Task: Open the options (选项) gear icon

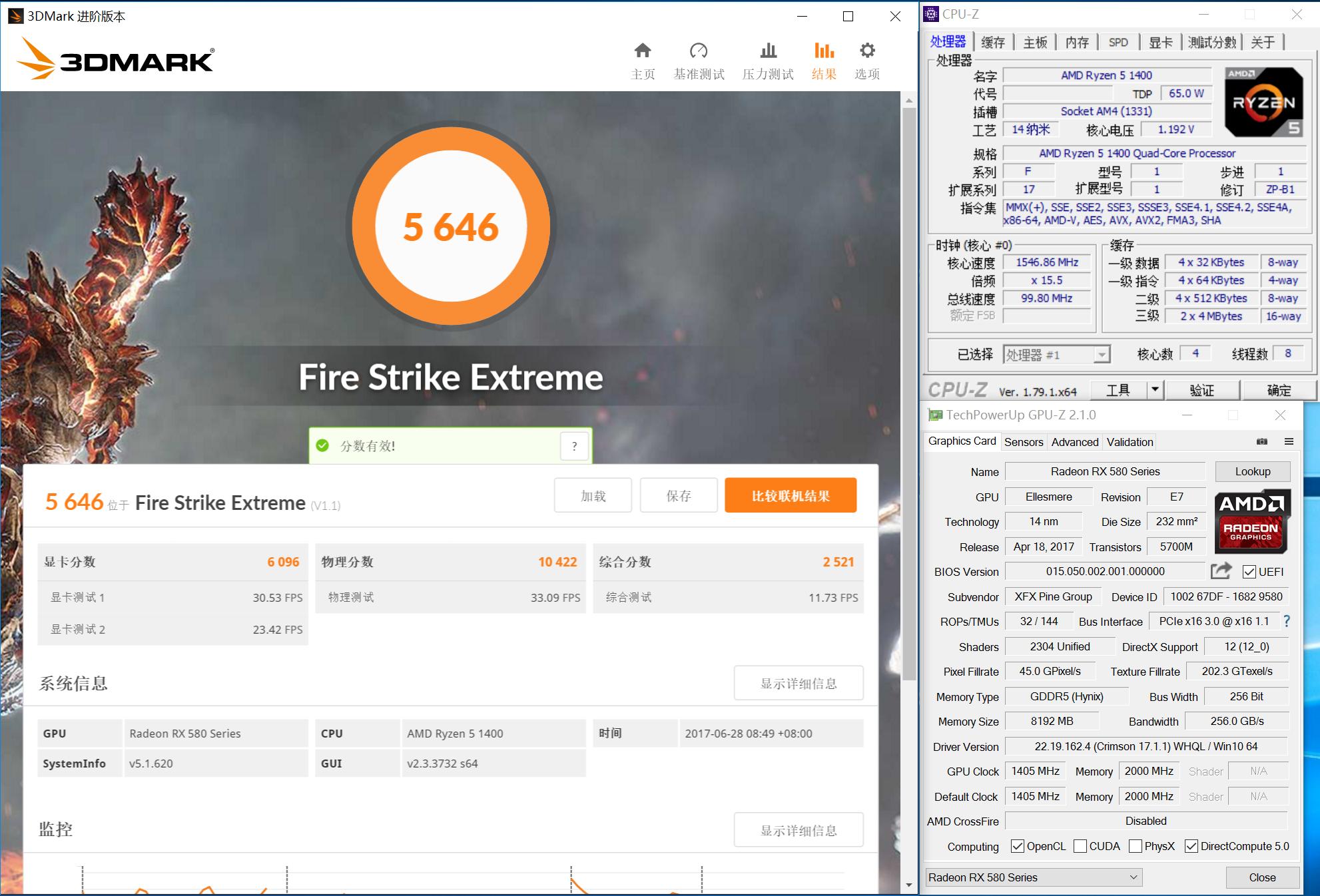Action: point(867,51)
